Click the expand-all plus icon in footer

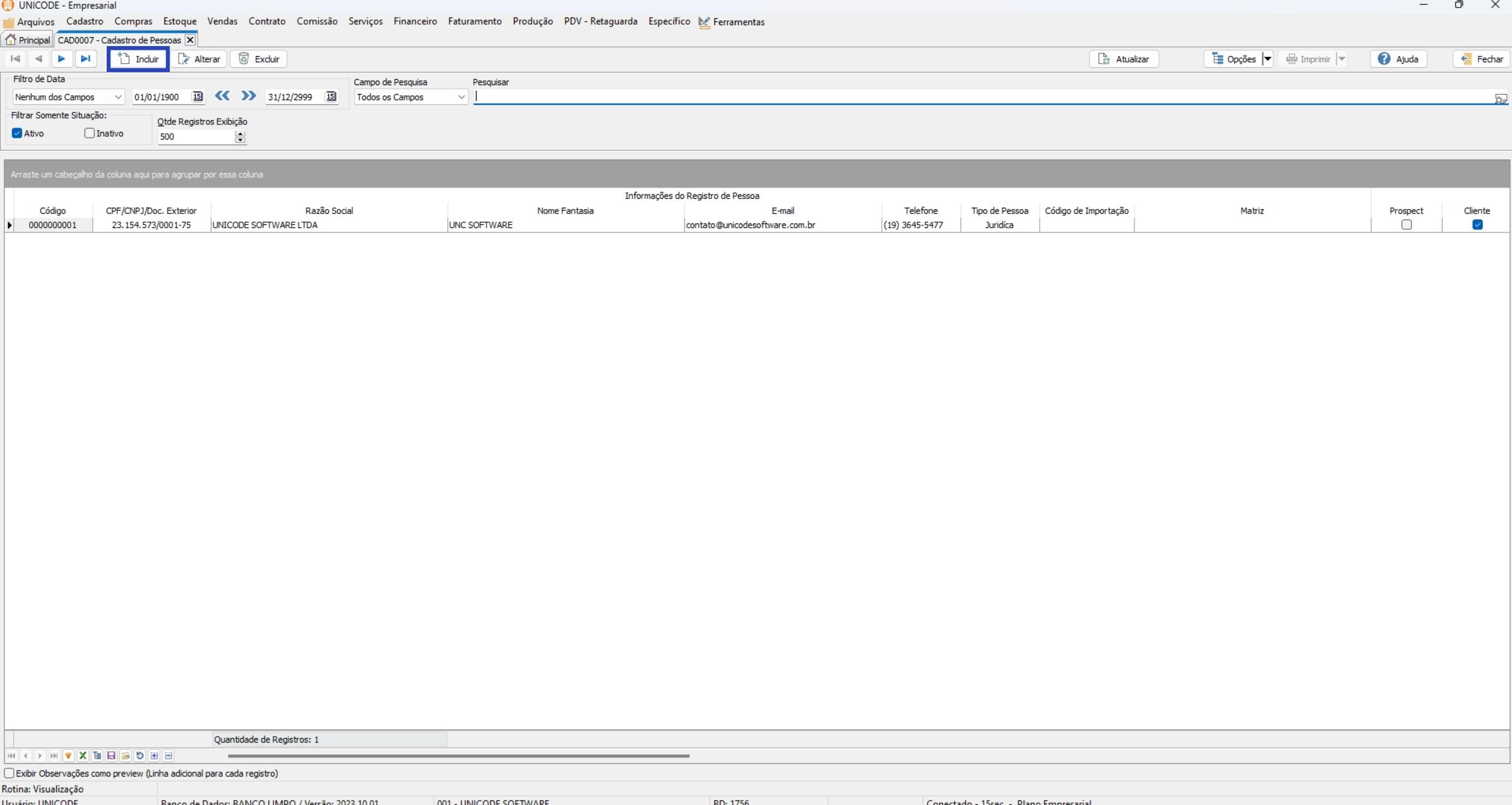pyautogui.click(x=154, y=756)
